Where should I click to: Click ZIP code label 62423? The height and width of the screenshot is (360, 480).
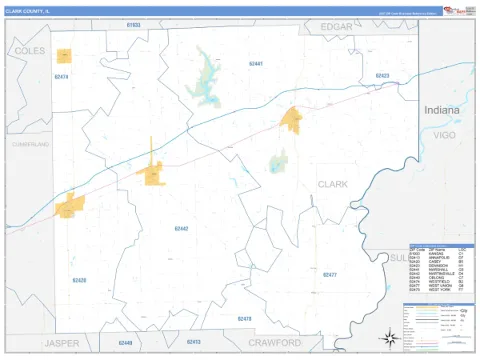(x=382, y=76)
